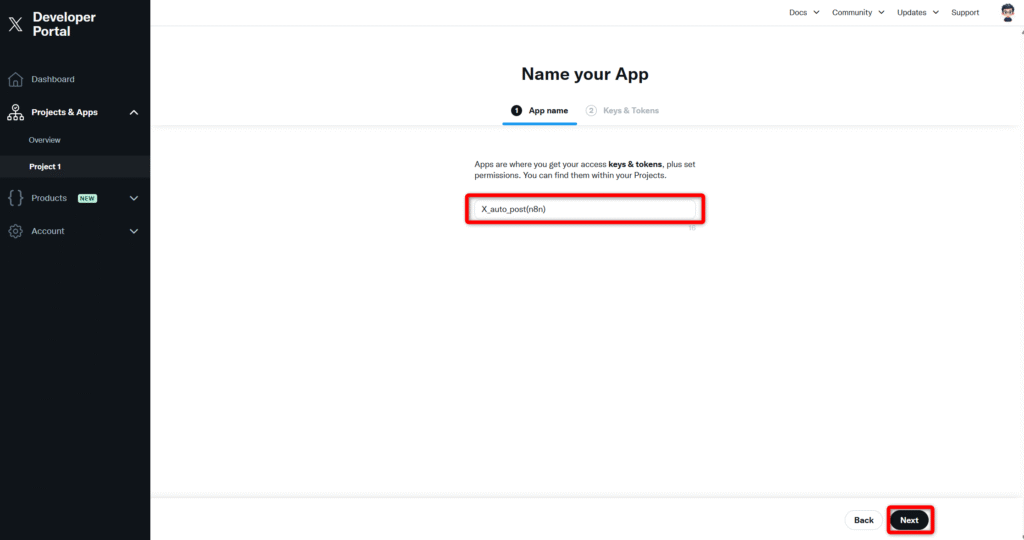This screenshot has height=540, width=1024.
Task: Open Docs dropdown menu
Action: pyautogui.click(x=804, y=12)
